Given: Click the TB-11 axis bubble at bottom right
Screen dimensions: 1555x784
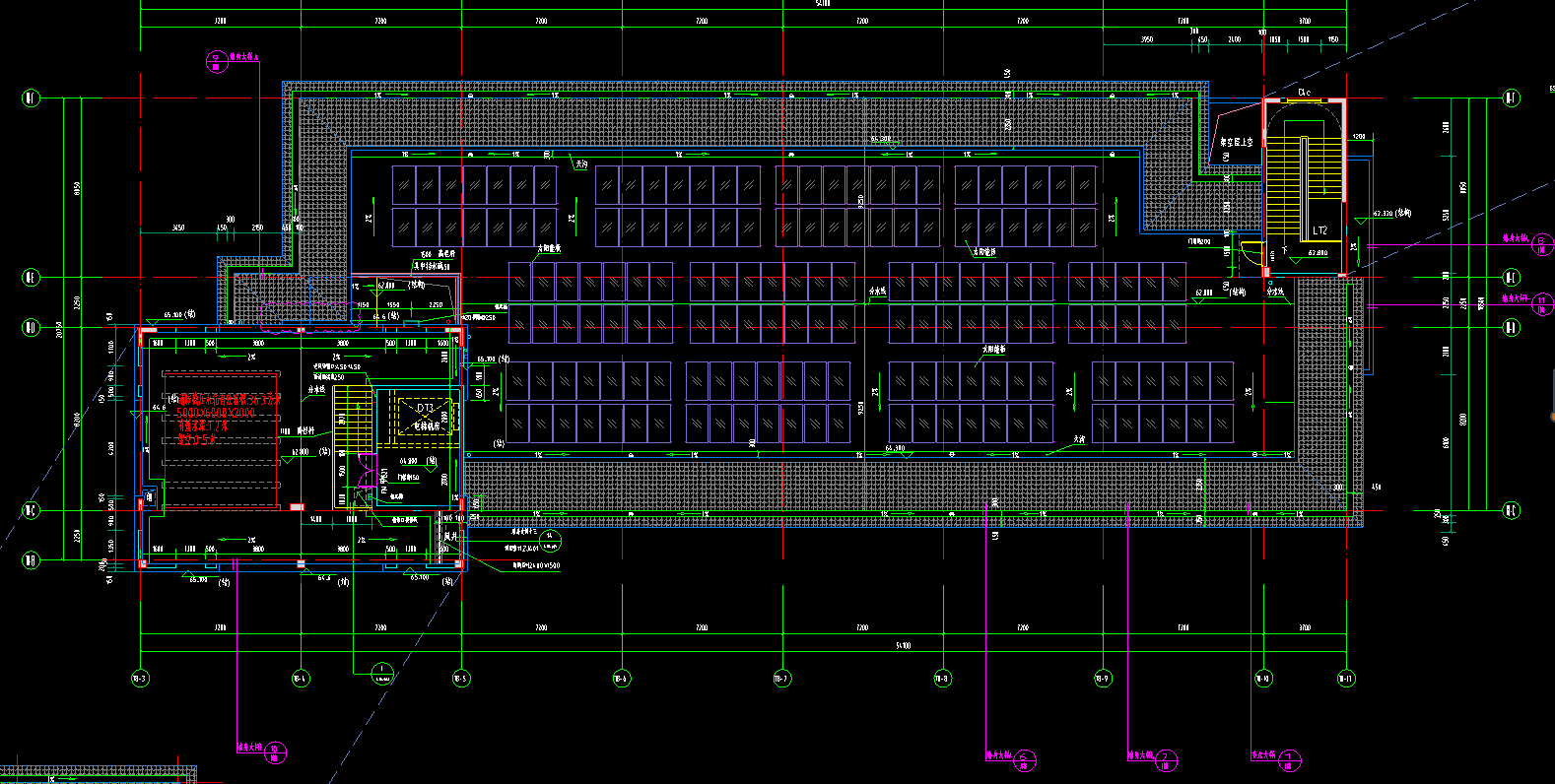Looking at the screenshot, I should pos(1345,679).
